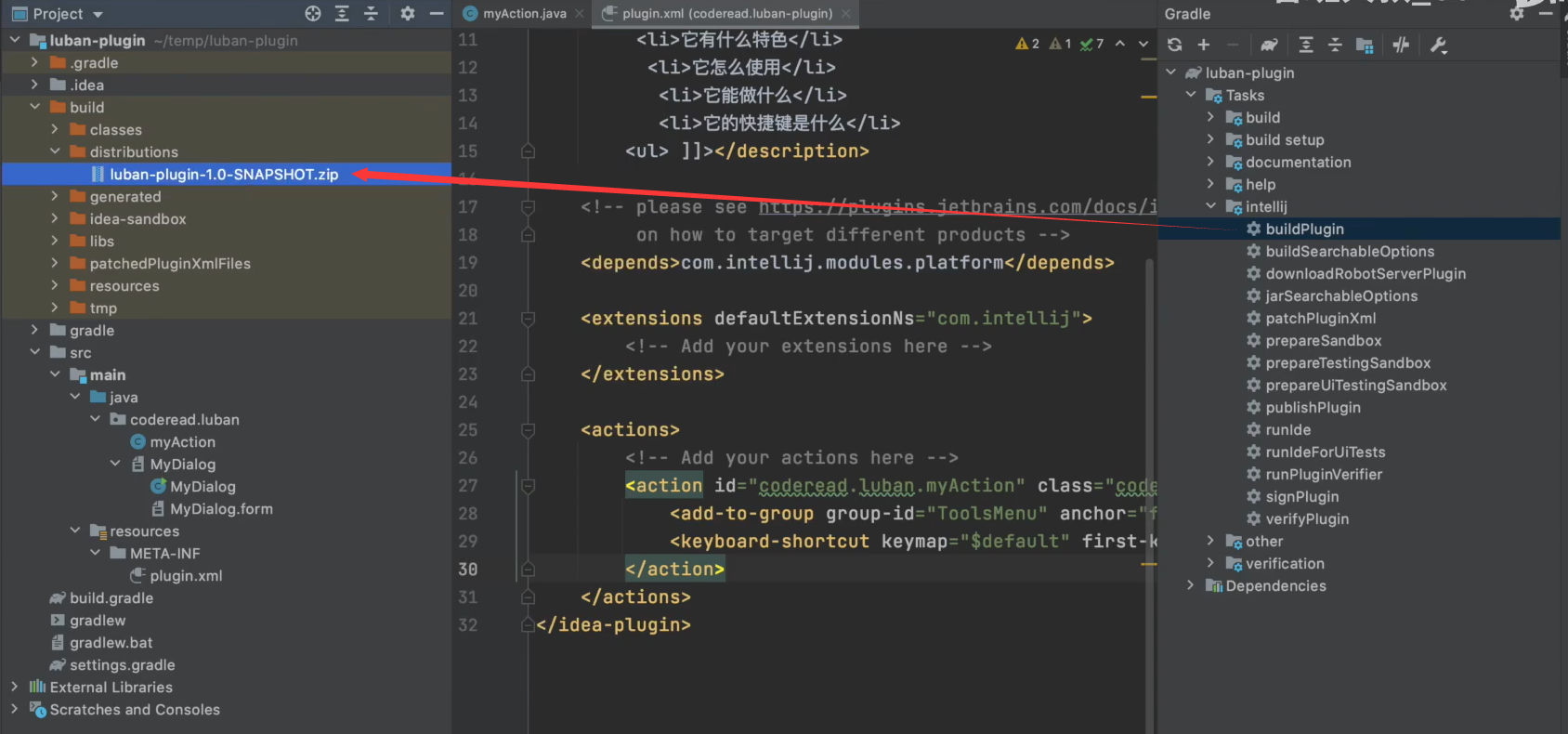
Task: Select the patchedPluginXmlFiles folder
Action: click(x=170, y=263)
